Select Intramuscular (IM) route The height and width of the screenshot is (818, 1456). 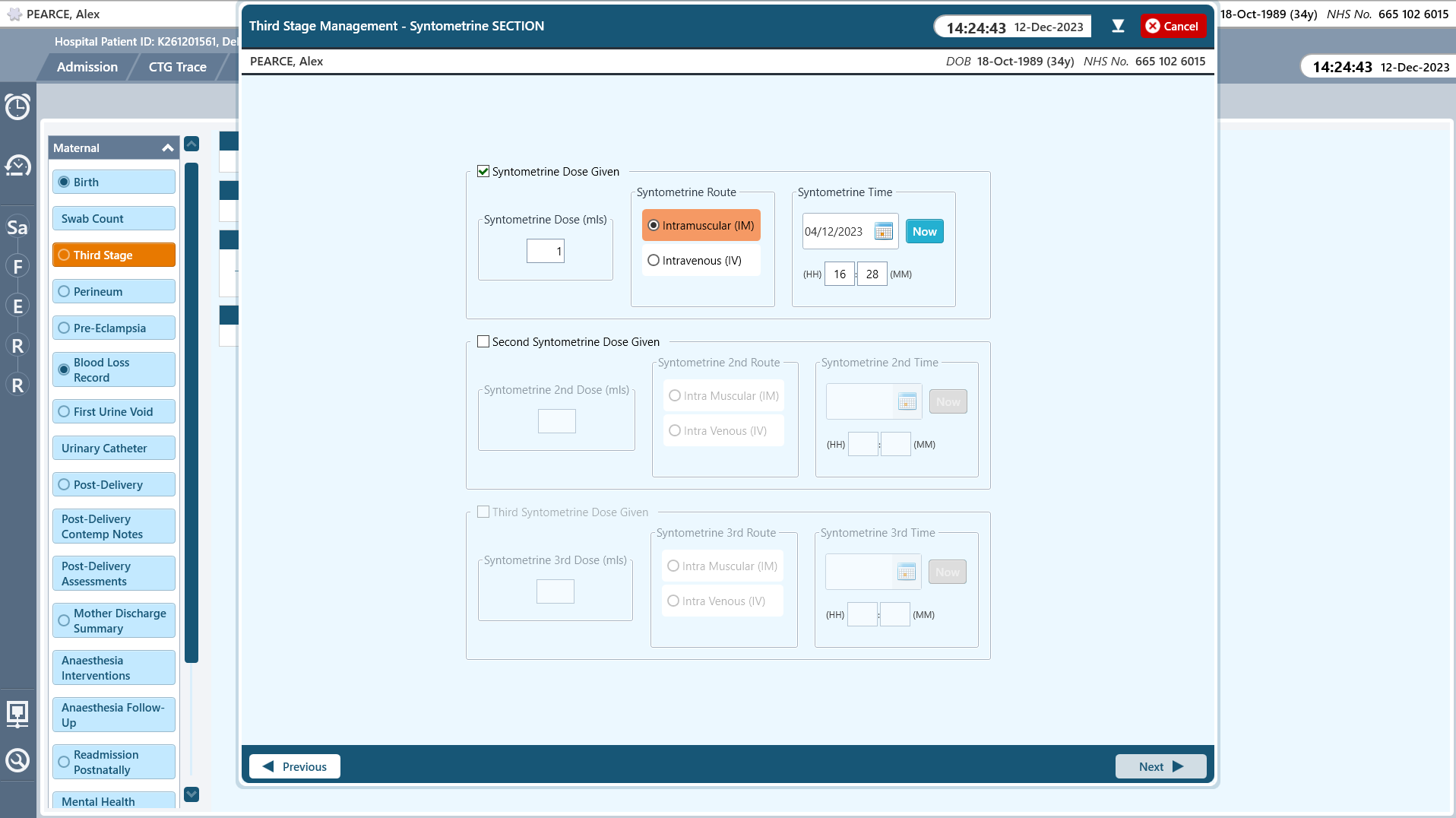701,226
